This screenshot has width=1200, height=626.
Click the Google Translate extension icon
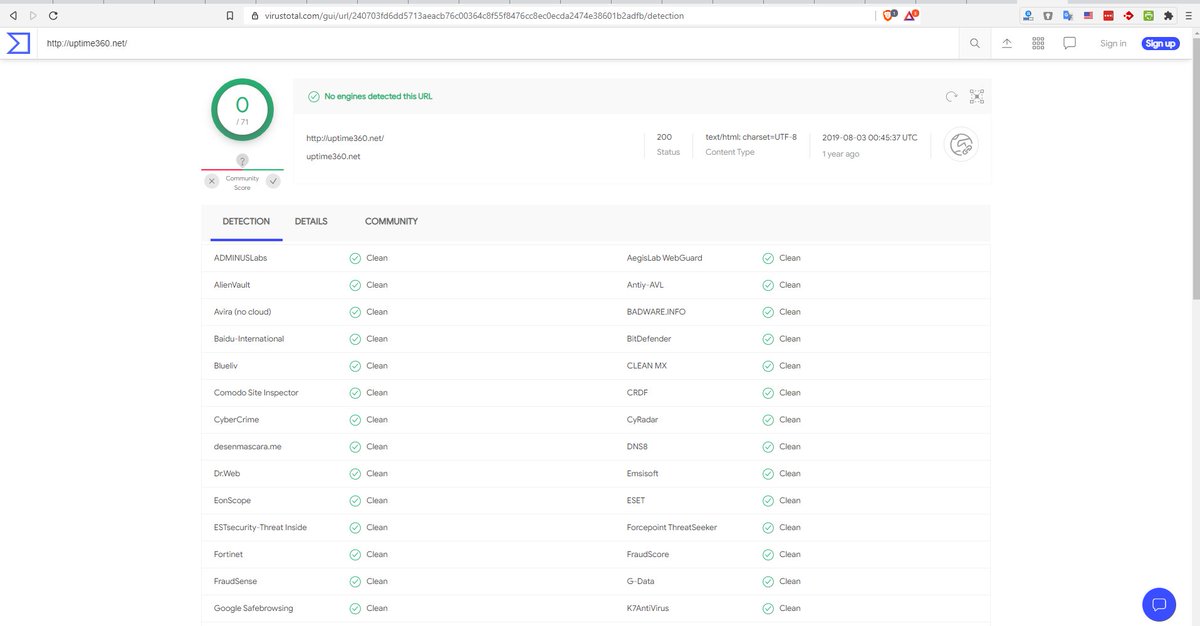pos(1068,16)
